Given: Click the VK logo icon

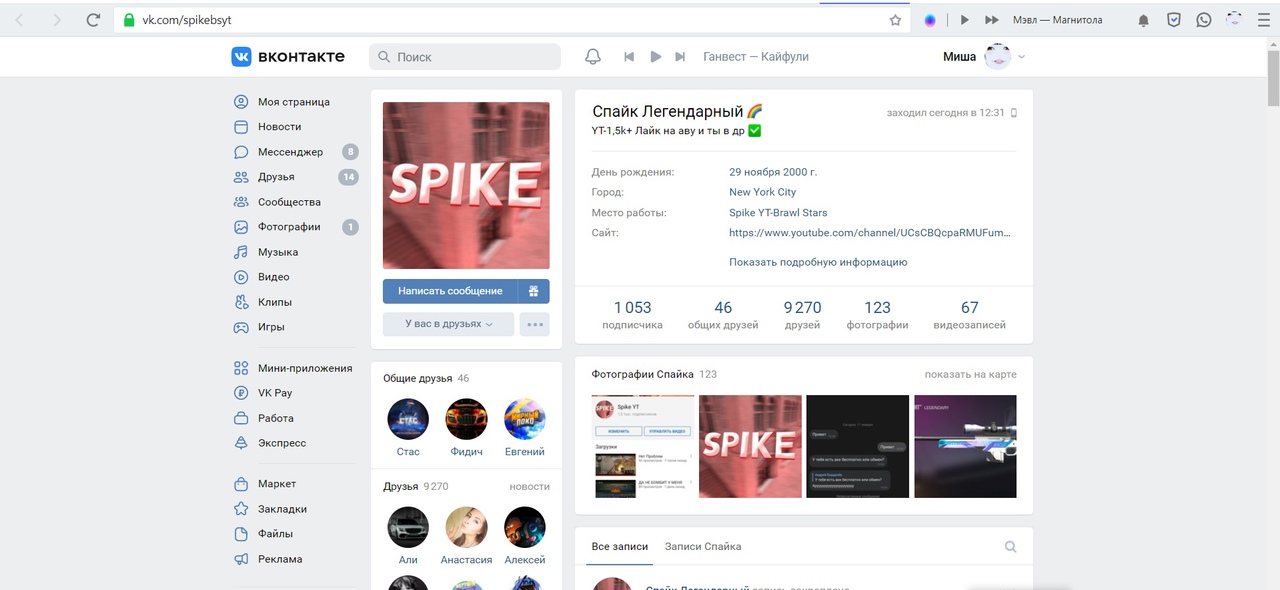Looking at the screenshot, I should [241, 57].
